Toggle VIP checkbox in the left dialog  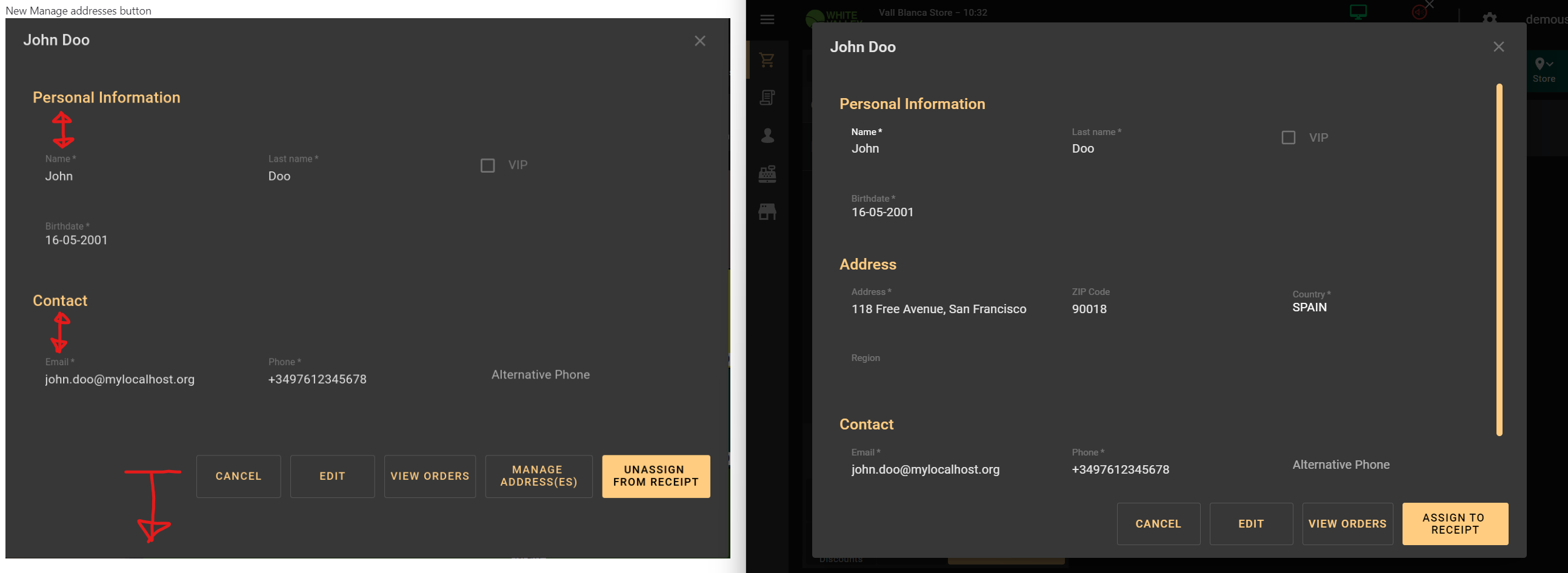click(x=487, y=165)
